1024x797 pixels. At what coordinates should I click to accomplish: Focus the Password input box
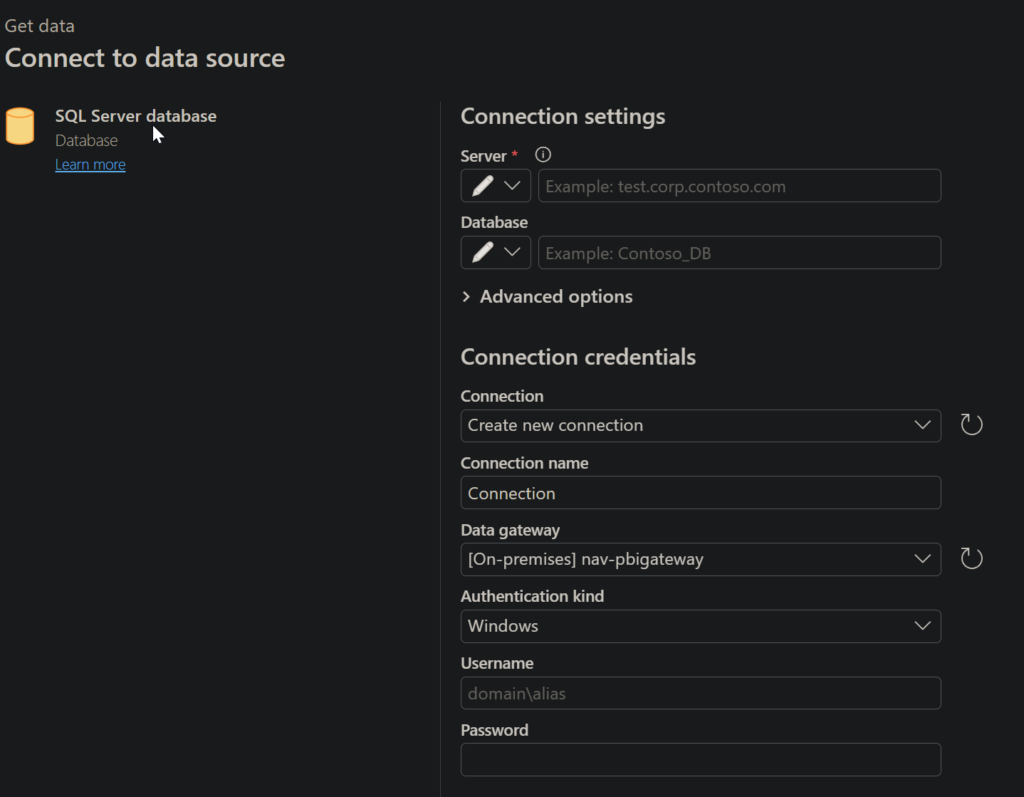tap(700, 759)
